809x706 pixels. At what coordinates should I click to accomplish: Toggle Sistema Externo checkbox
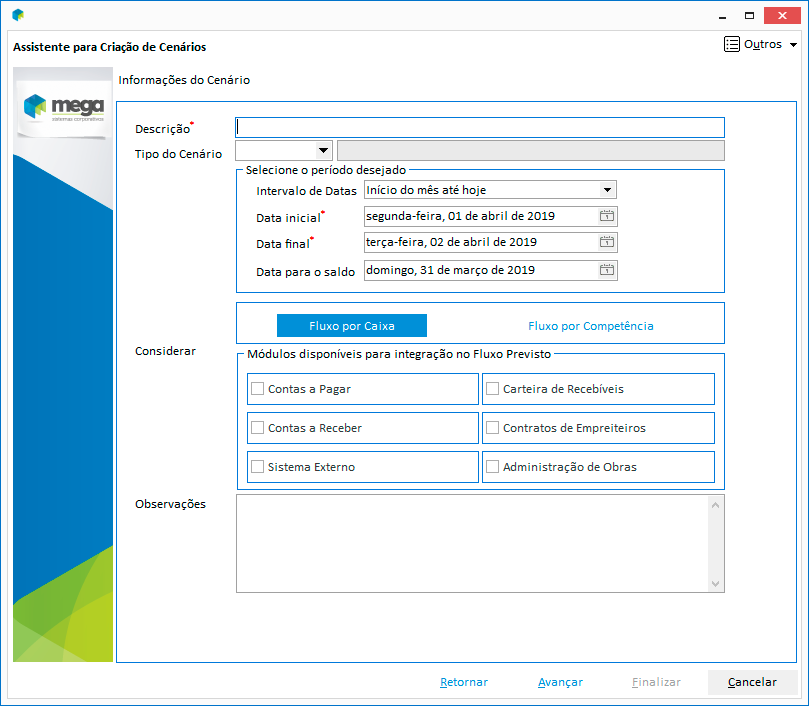click(x=258, y=467)
